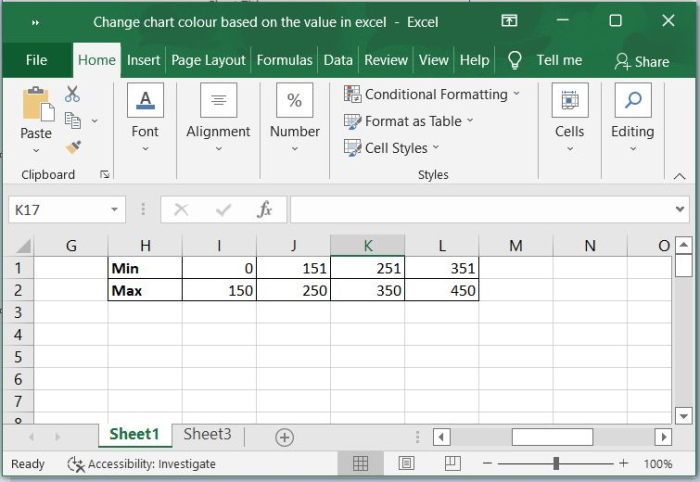
Task: Select the Min label cell
Action: [x=145, y=268]
